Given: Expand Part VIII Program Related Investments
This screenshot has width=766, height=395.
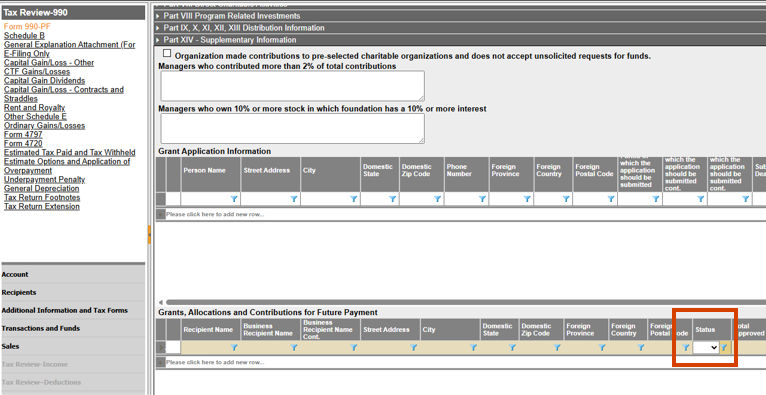Looking at the screenshot, I should pos(158,16).
